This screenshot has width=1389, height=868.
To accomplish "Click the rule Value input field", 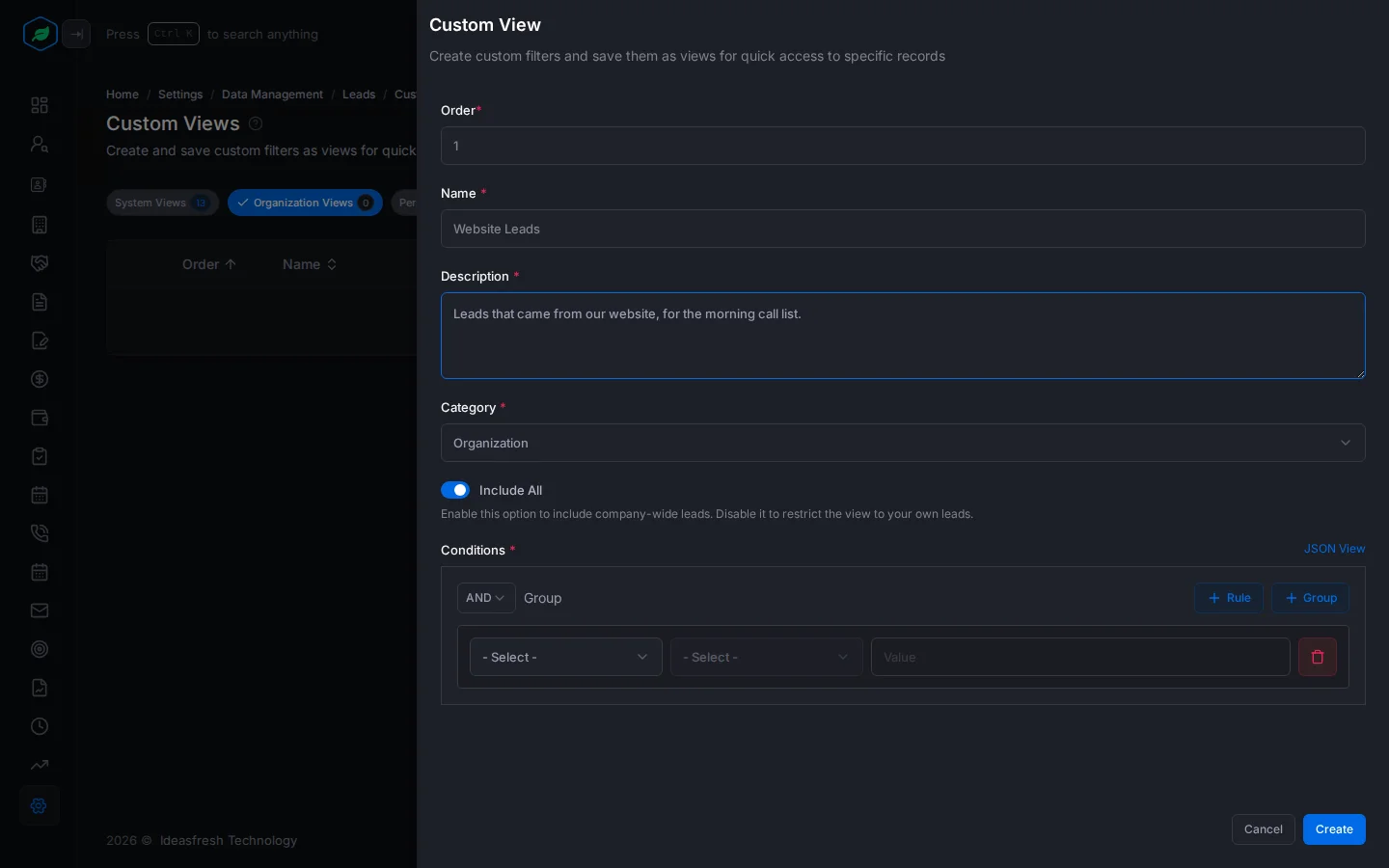I will tap(1080, 657).
